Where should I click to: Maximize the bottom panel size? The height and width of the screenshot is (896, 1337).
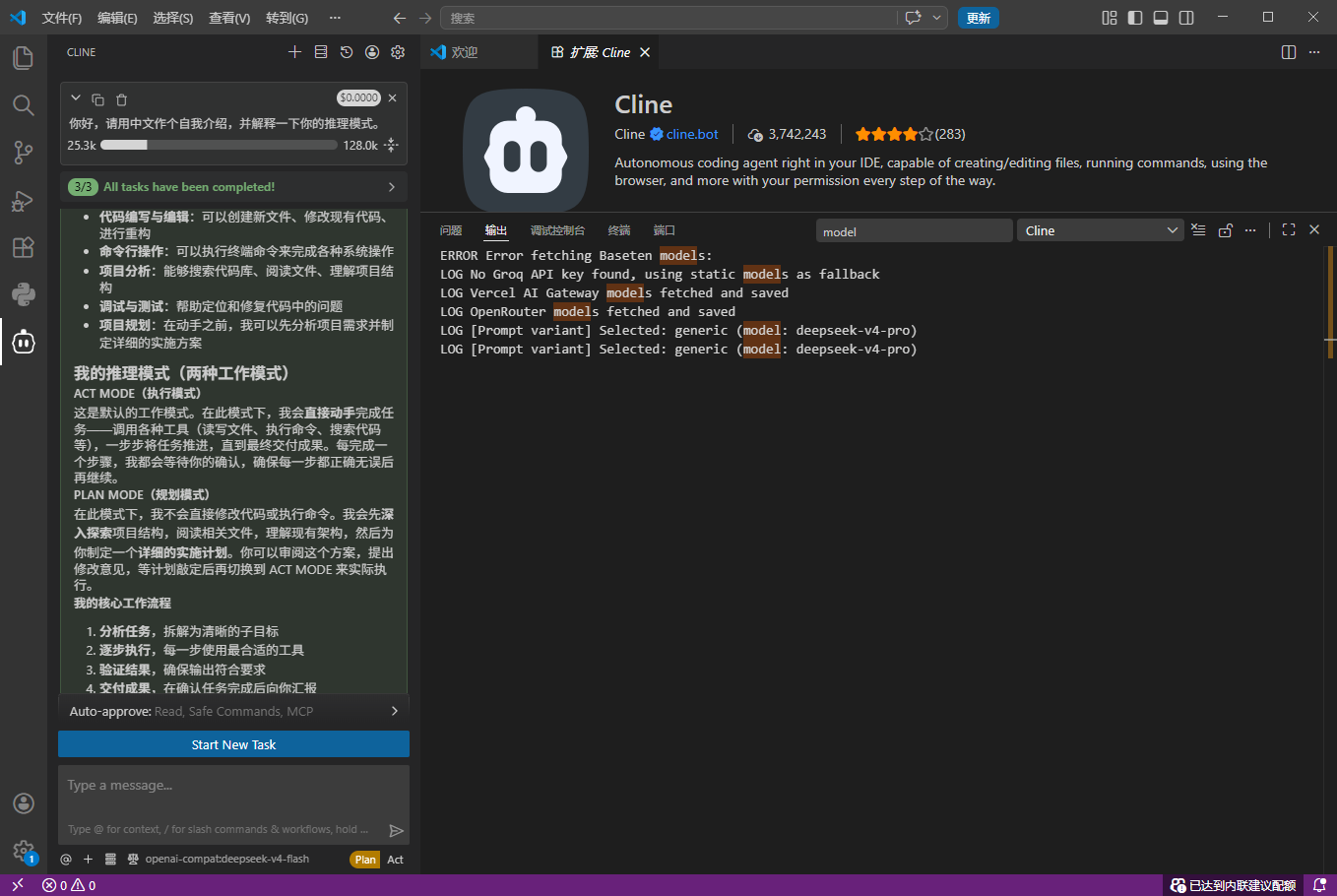pos(1289,229)
